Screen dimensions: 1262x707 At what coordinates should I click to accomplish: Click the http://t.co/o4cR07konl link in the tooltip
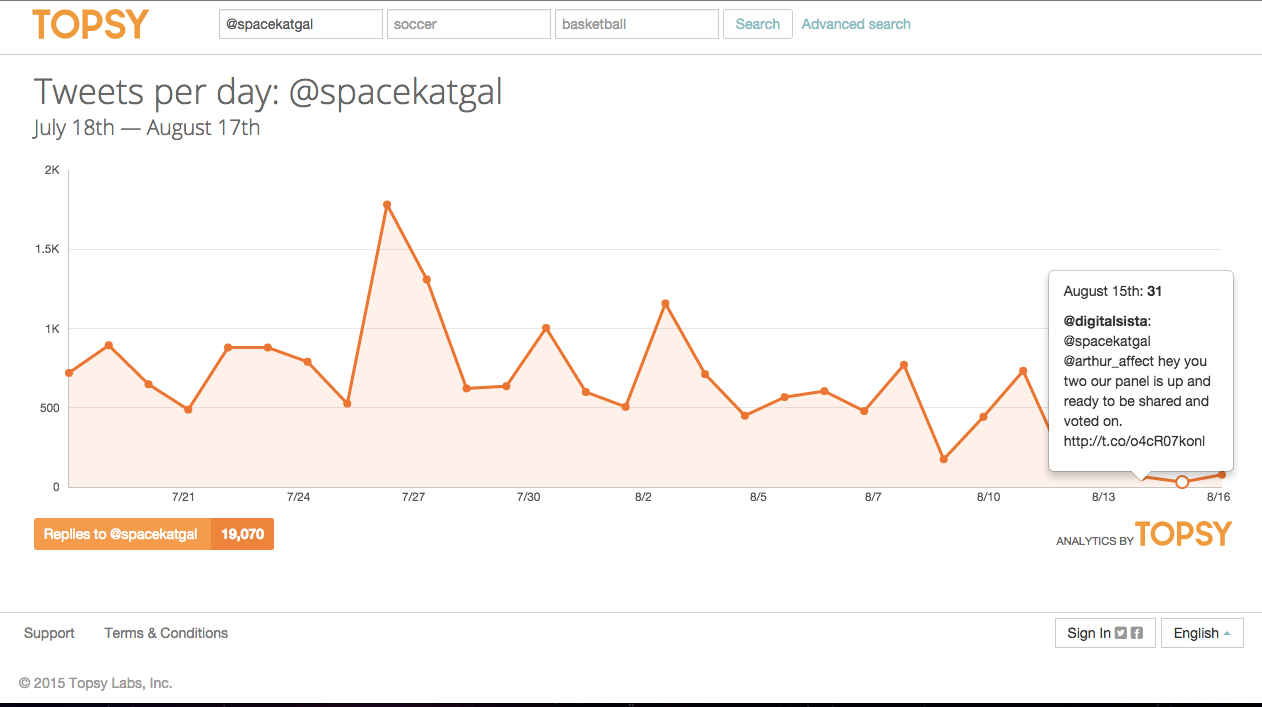pos(1134,441)
